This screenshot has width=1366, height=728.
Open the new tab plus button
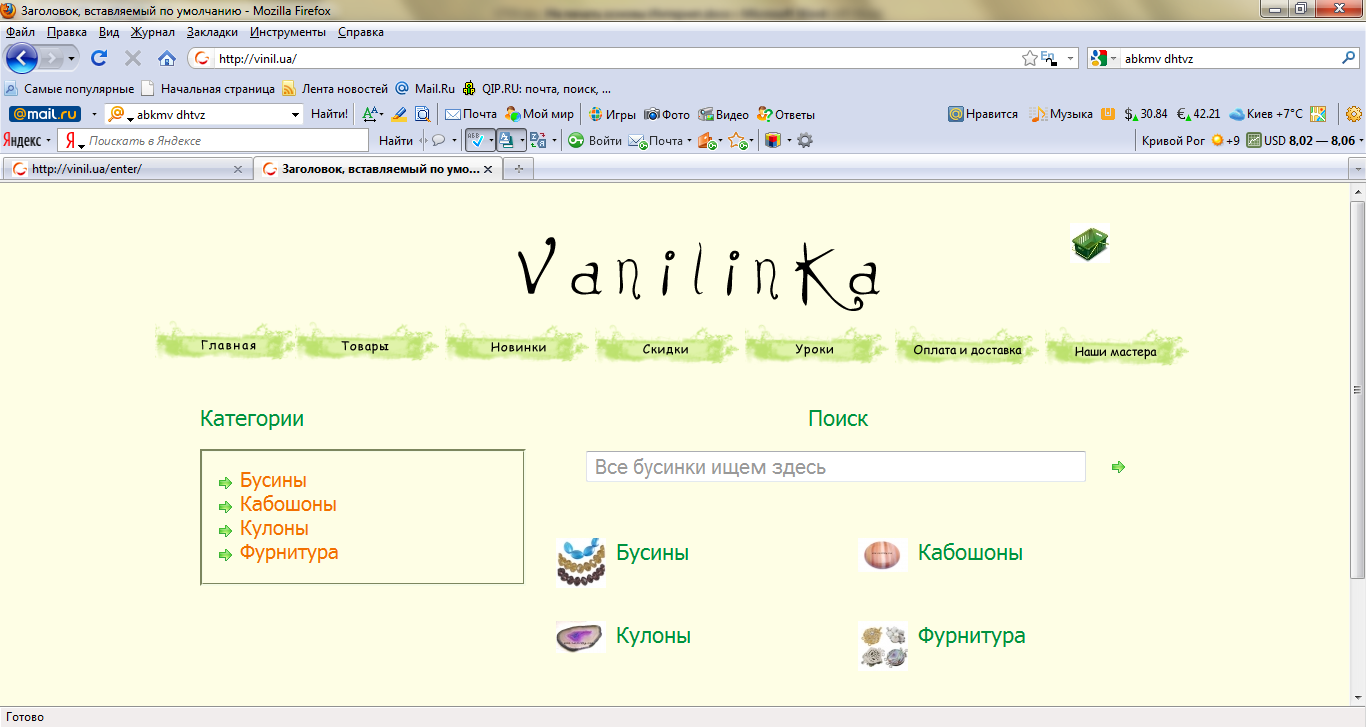[x=518, y=169]
